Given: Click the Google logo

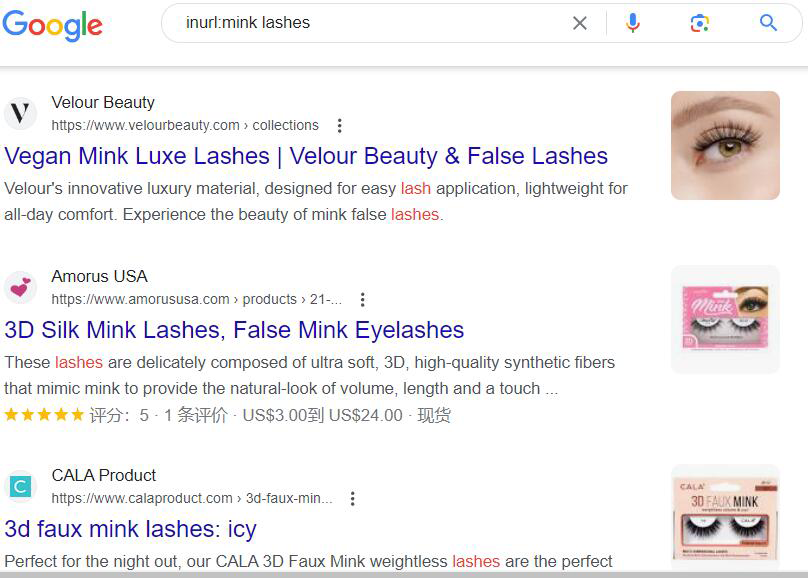Looking at the screenshot, I should (x=53, y=25).
